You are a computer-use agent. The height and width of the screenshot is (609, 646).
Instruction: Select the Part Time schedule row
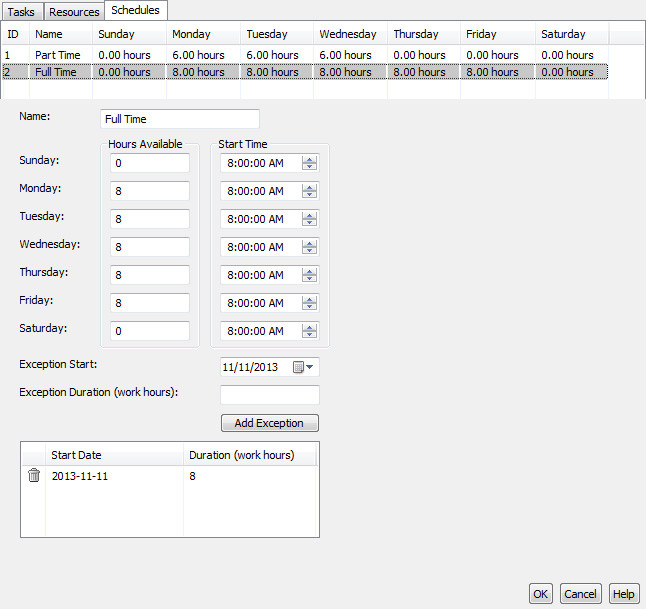[305, 55]
